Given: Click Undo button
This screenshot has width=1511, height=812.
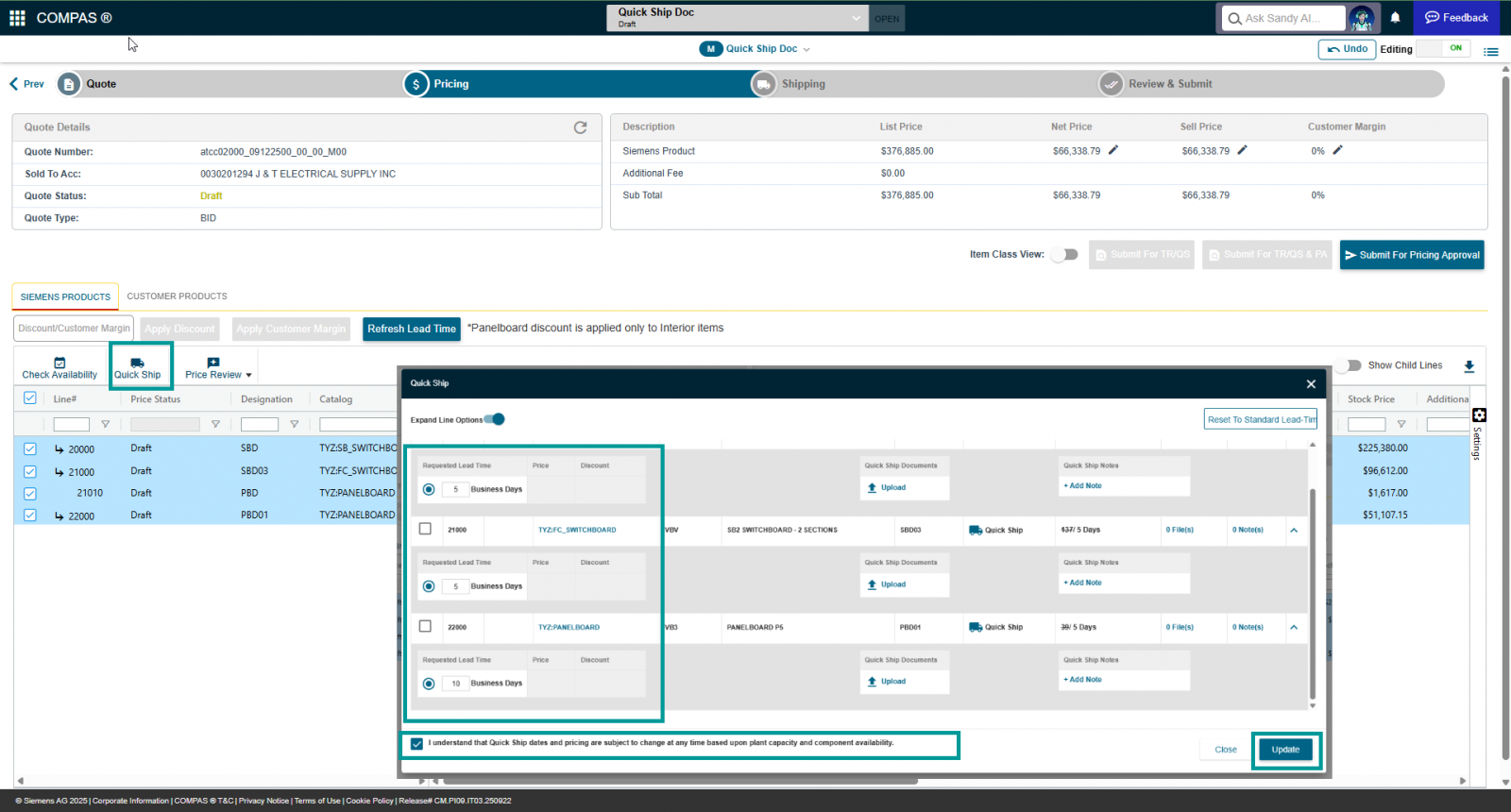Looking at the screenshot, I should pos(1347,49).
